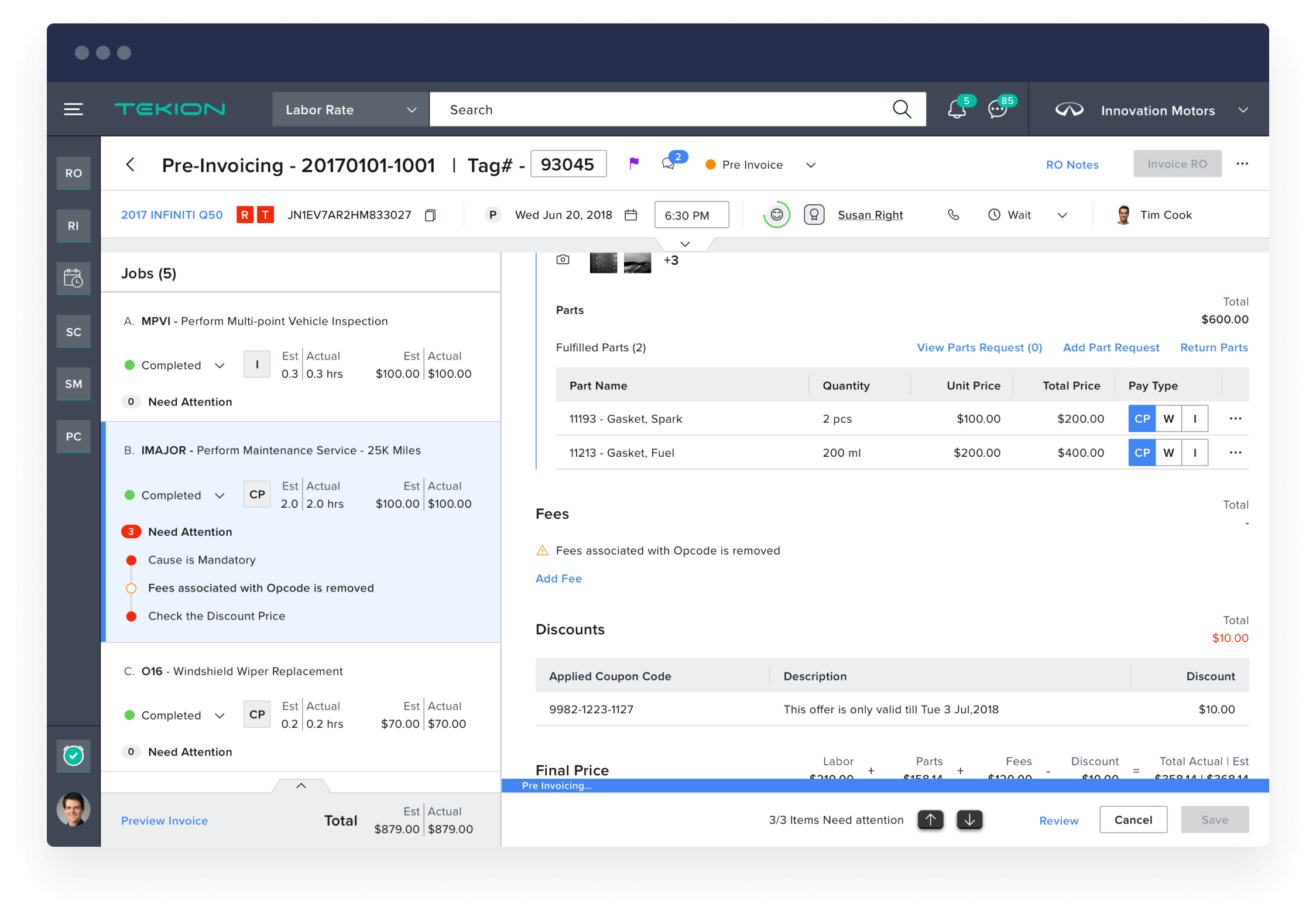Click the Preview Invoice link
1316x917 pixels.
[x=164, y=820]
